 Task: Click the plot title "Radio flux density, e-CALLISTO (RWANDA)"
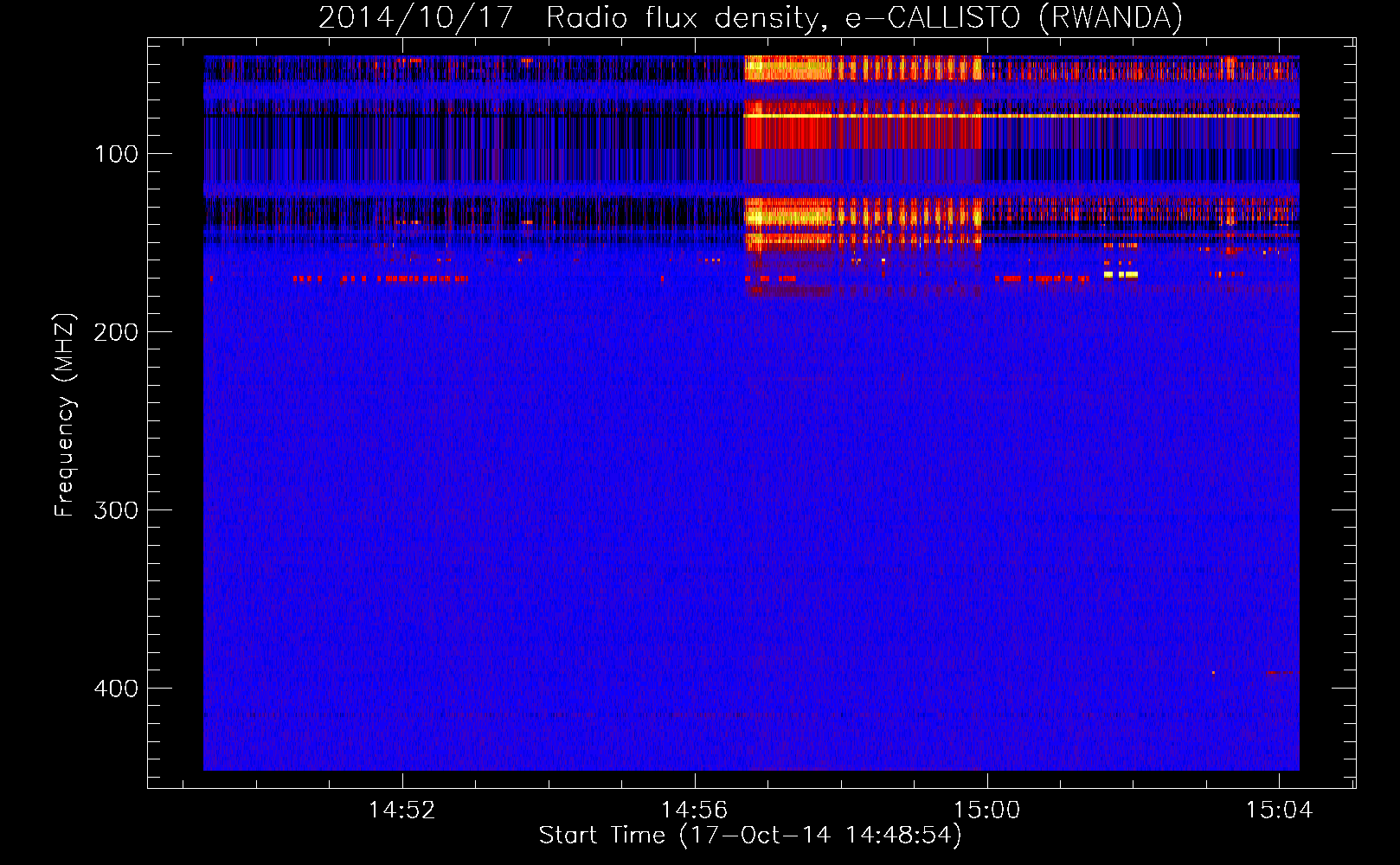click(864, 18)
